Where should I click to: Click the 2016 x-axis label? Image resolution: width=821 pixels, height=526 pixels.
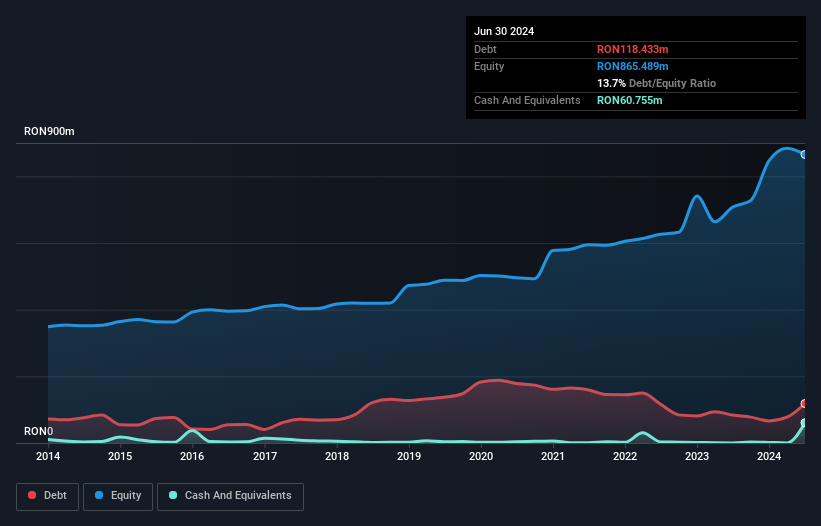192,456
